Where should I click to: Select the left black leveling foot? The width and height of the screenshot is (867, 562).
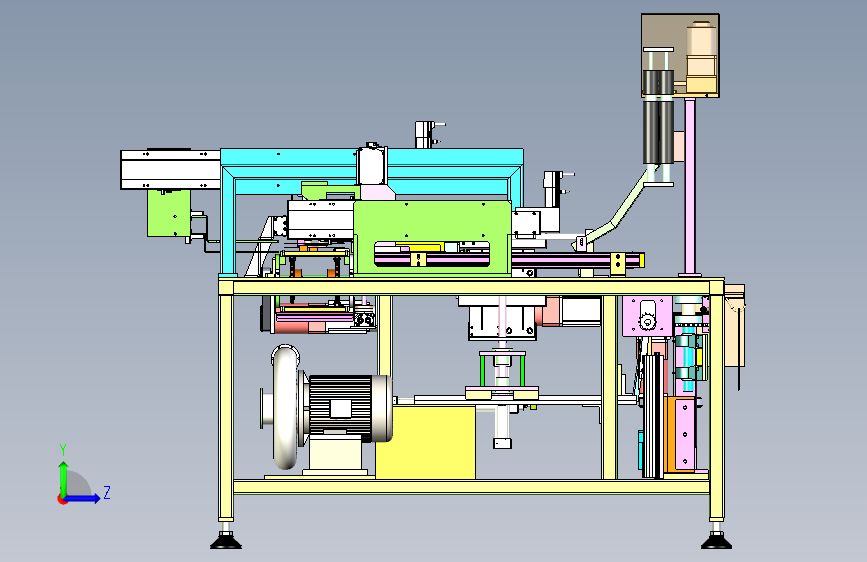pyautogui.click(x=226, y=540)
